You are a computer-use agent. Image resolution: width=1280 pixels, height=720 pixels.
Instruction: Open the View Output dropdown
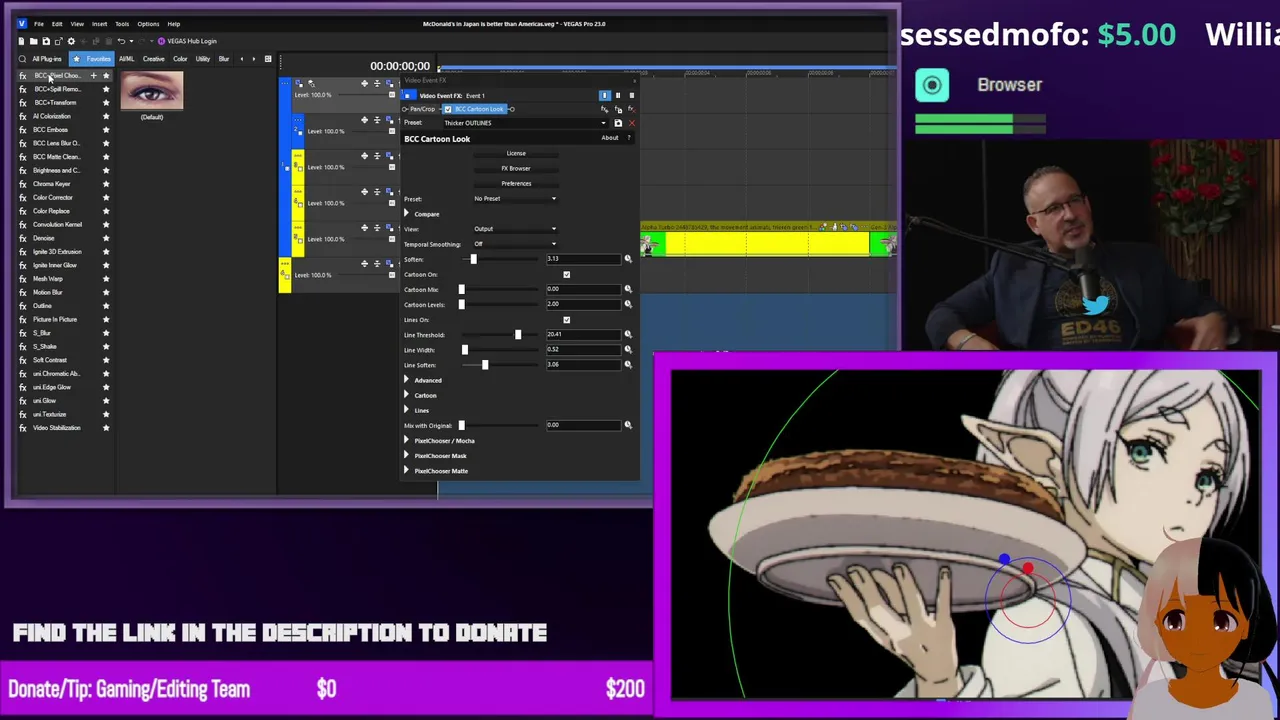tap(515, 229)
